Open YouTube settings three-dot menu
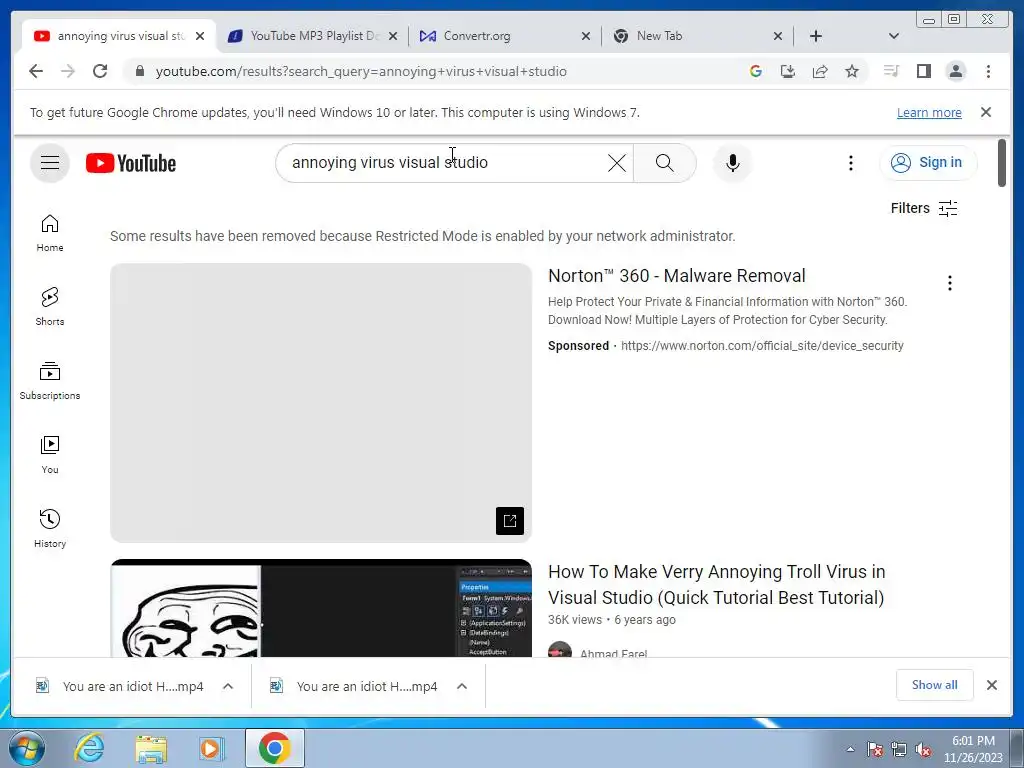Viewport: 1024px width, 768px height. pos(850,163)
